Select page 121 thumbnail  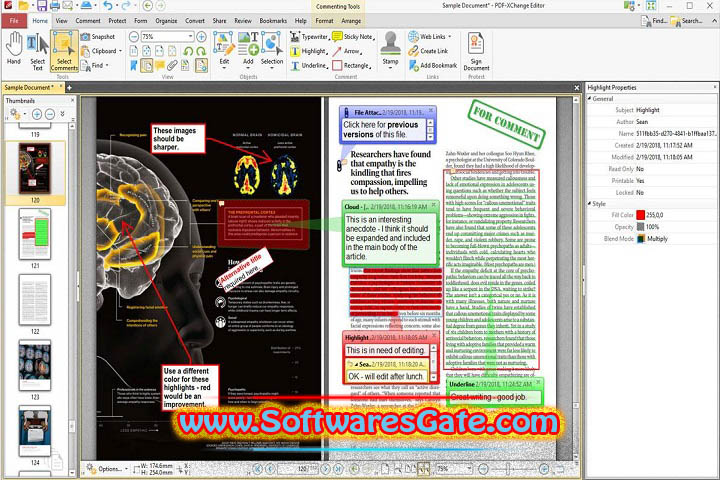click(35, 234)
